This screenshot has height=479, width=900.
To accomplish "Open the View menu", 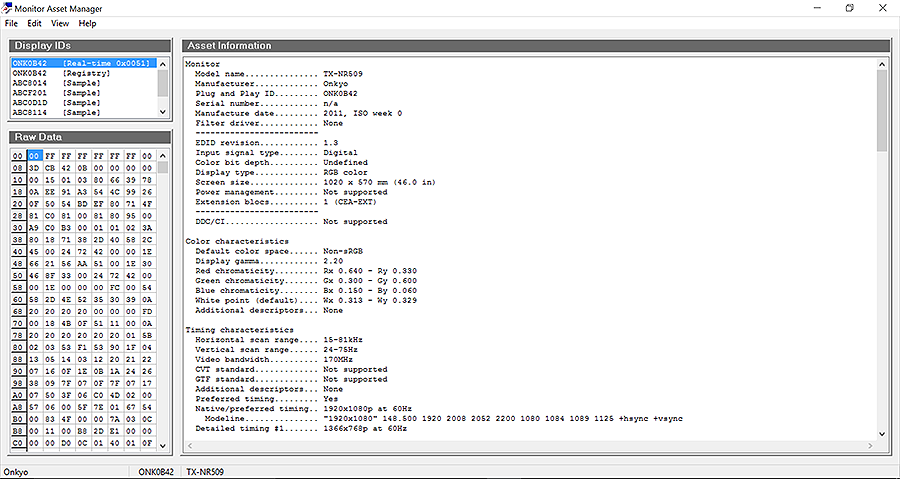I will tap(60, 24).
